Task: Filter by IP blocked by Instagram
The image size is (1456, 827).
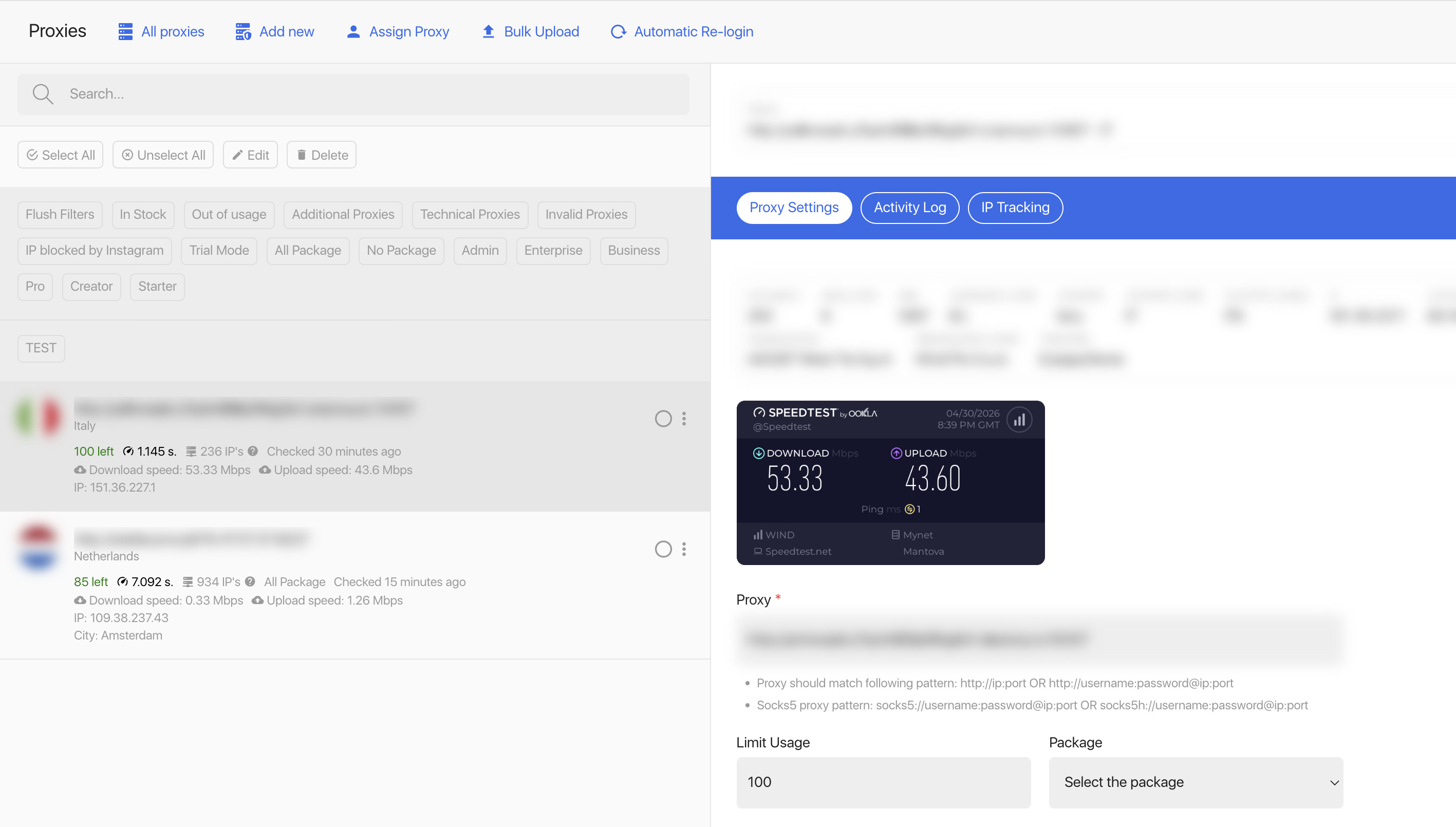Action: tap(95, 251)
